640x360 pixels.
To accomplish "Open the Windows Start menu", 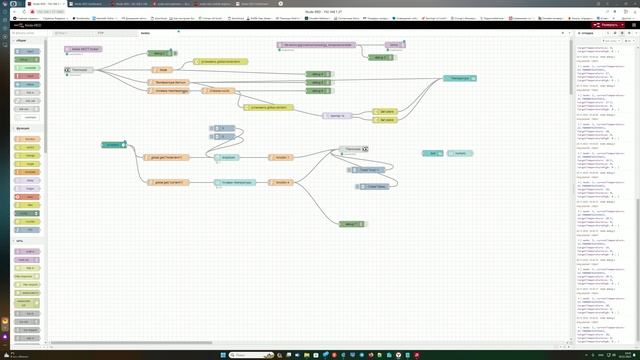I will (223, 355).
